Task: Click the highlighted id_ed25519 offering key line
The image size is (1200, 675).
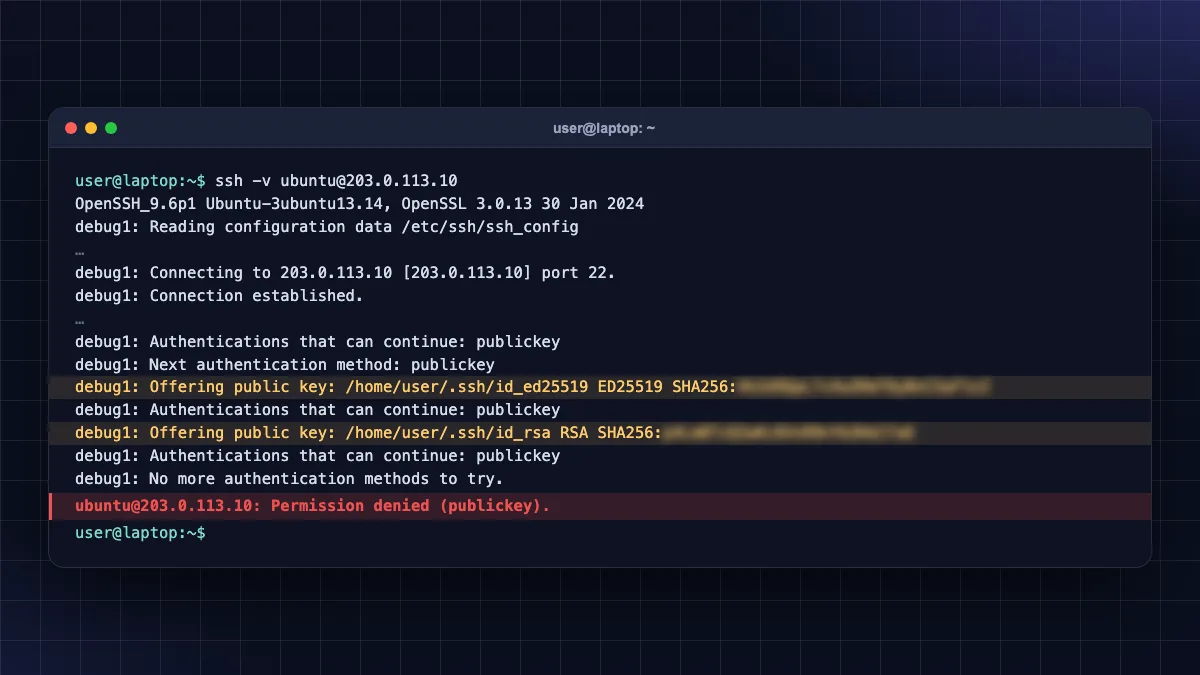Action: 600,387
